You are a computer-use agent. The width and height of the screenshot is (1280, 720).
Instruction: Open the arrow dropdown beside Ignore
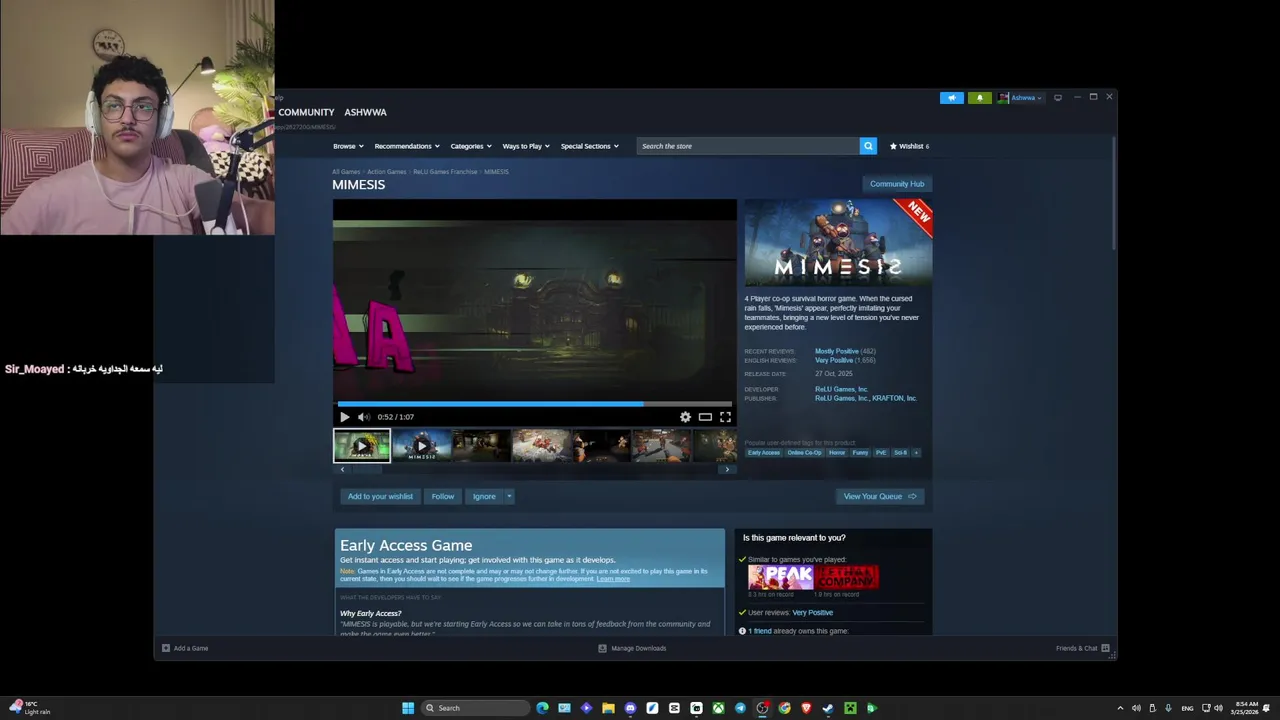click(508, 496)
